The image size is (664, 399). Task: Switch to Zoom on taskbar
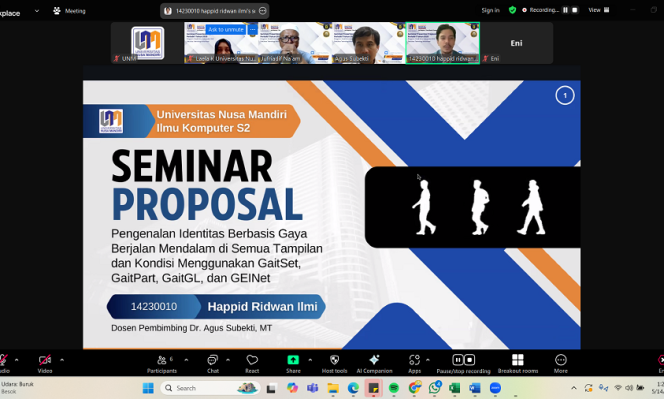click(495, 388)
